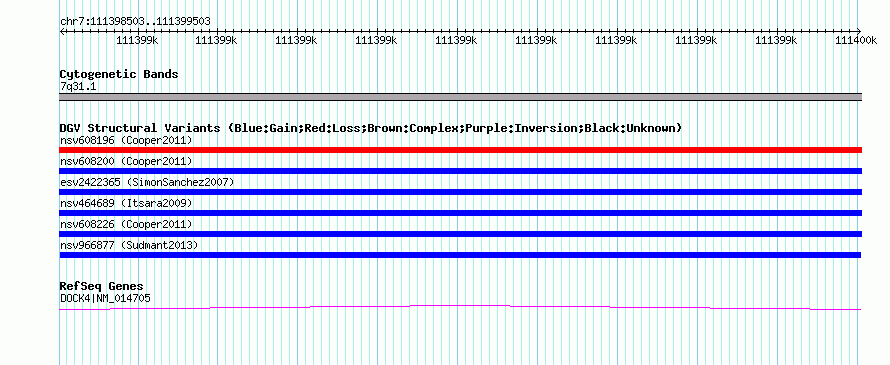Open the nsv966877 (Sudmant2013) variant label
Screen dimensions: 890x365
coord(129,245)
